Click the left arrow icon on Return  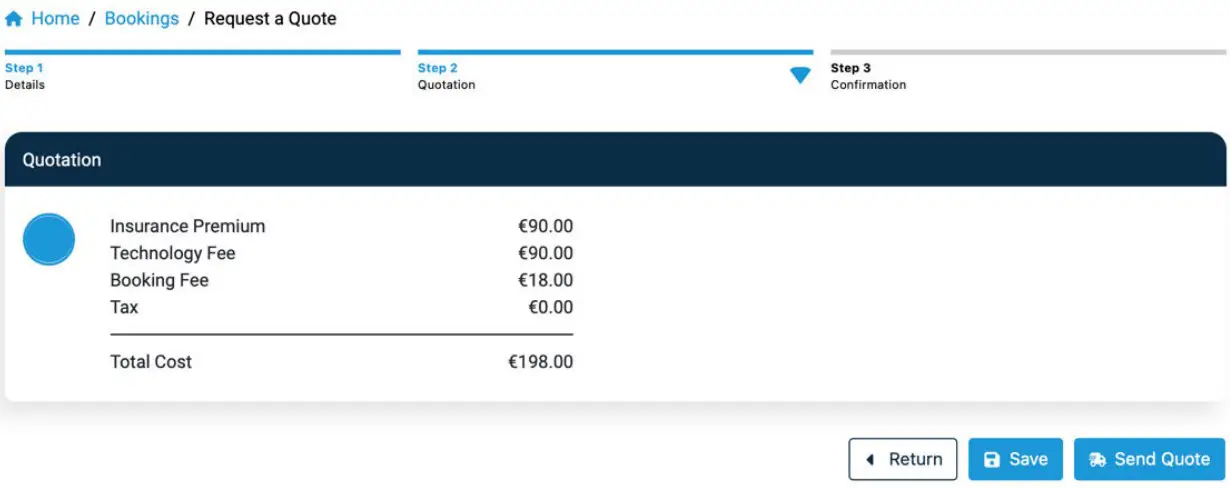tap(870, 460)
